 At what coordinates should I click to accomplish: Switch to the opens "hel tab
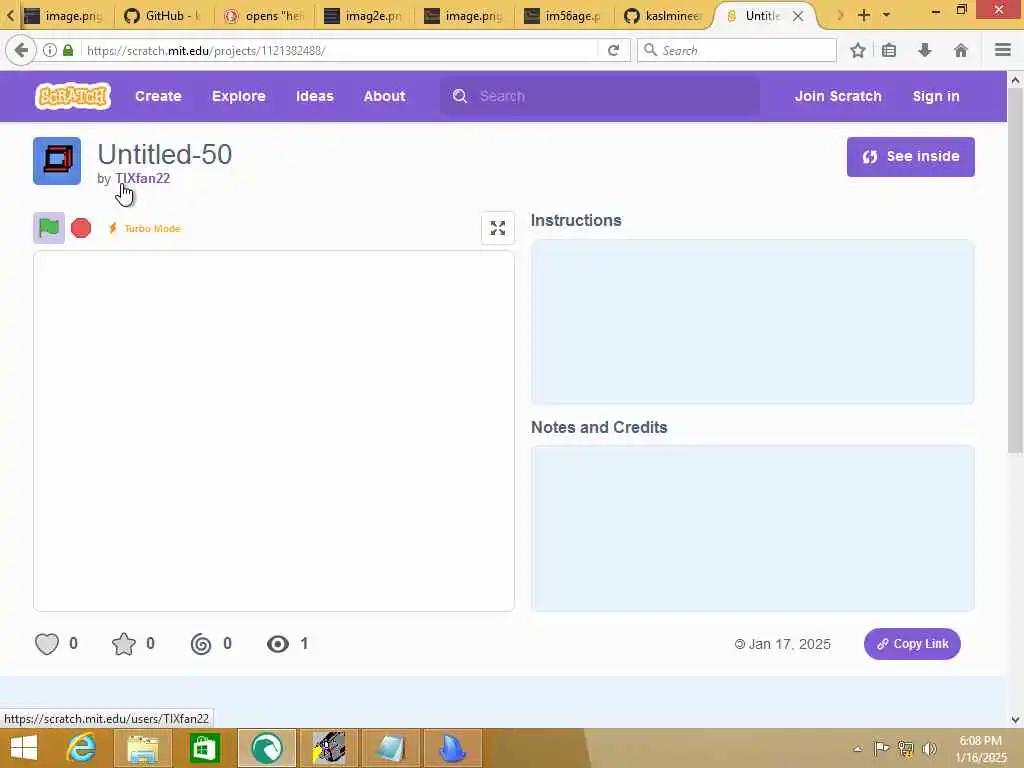point(264,16)
